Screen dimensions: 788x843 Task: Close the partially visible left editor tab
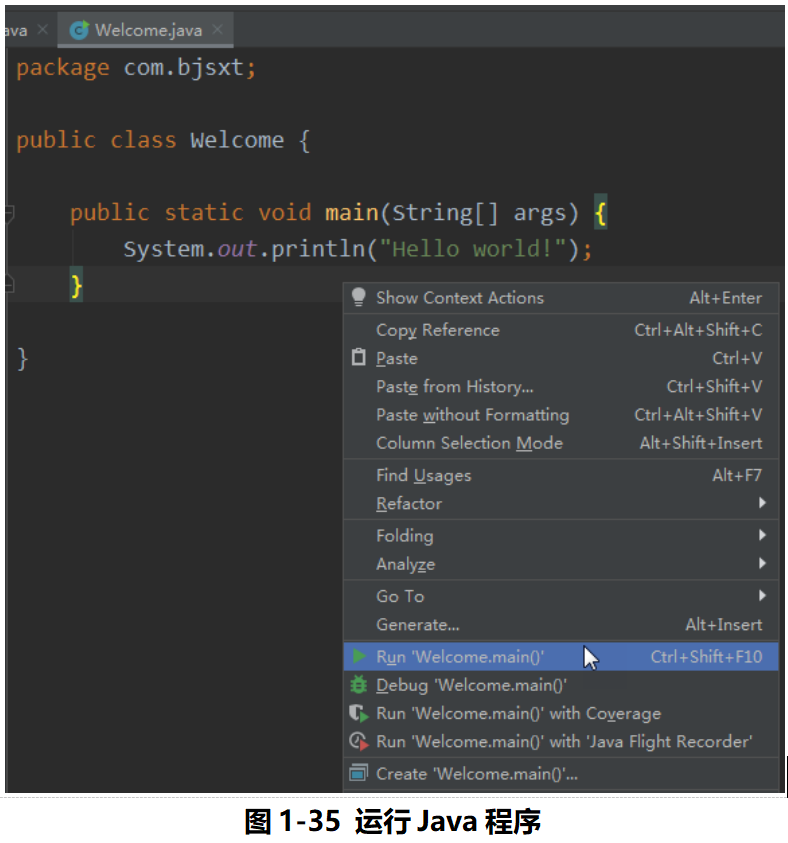coord(42,30)
